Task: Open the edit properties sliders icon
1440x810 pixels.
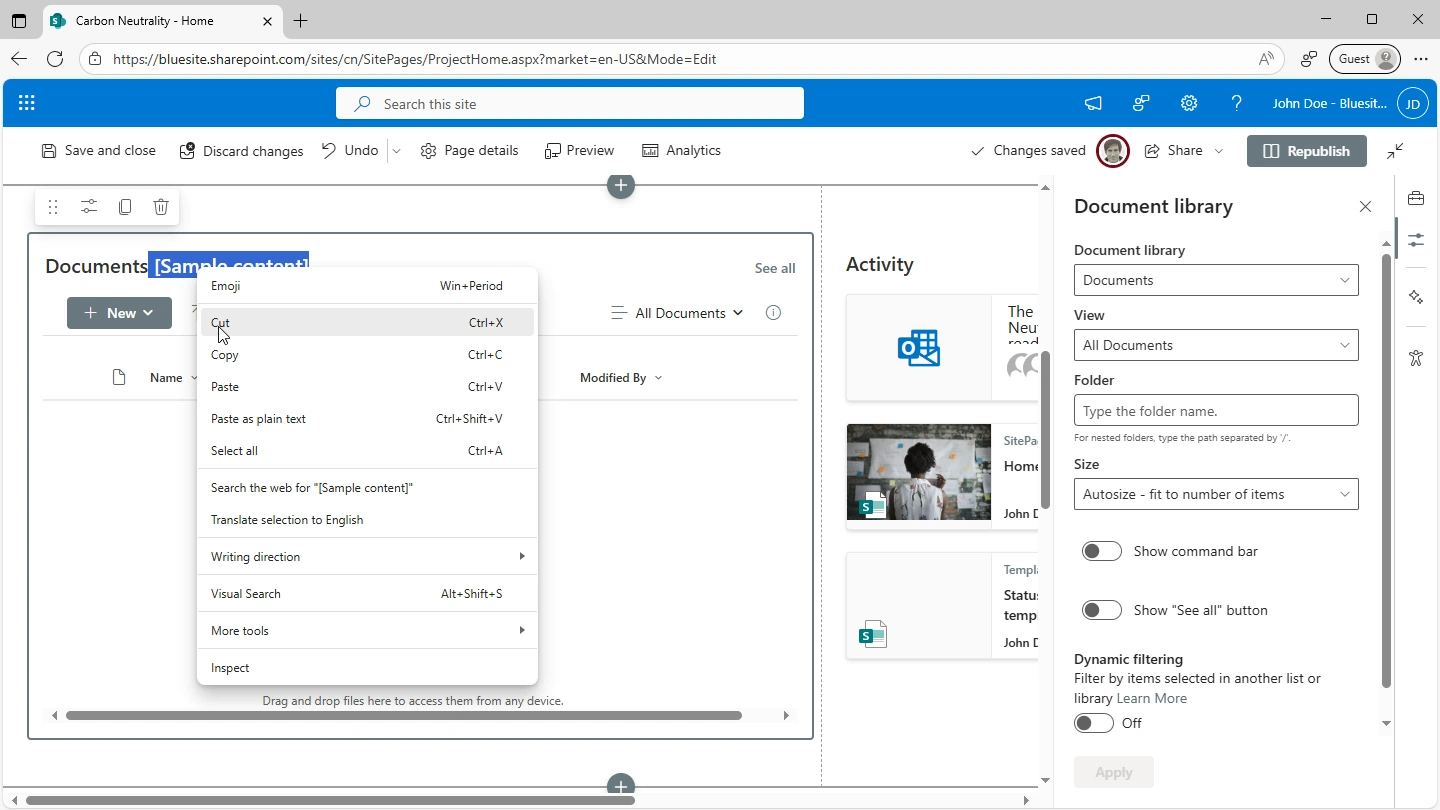Action: tap(89, 207)
